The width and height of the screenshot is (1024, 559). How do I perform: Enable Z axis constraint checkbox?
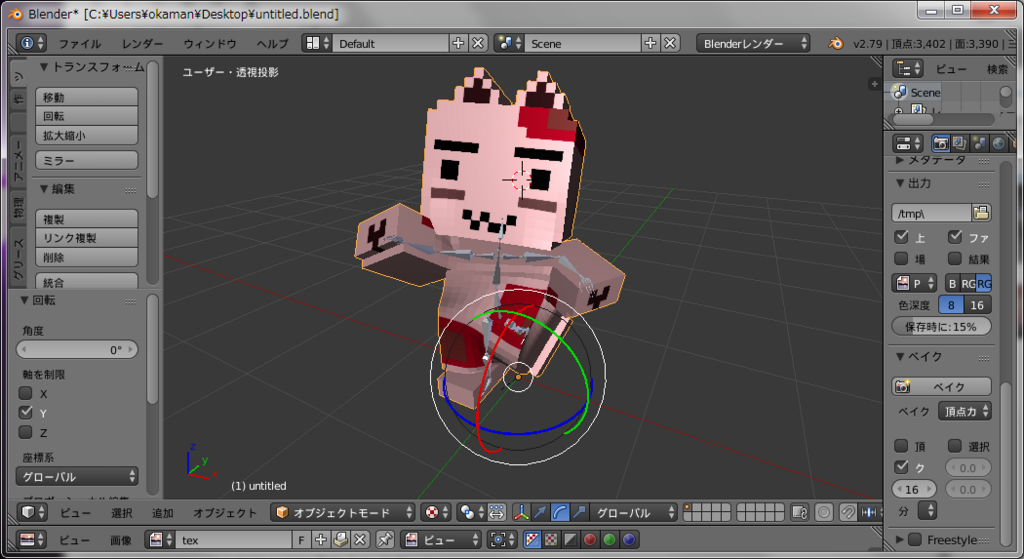pos(25,432)
